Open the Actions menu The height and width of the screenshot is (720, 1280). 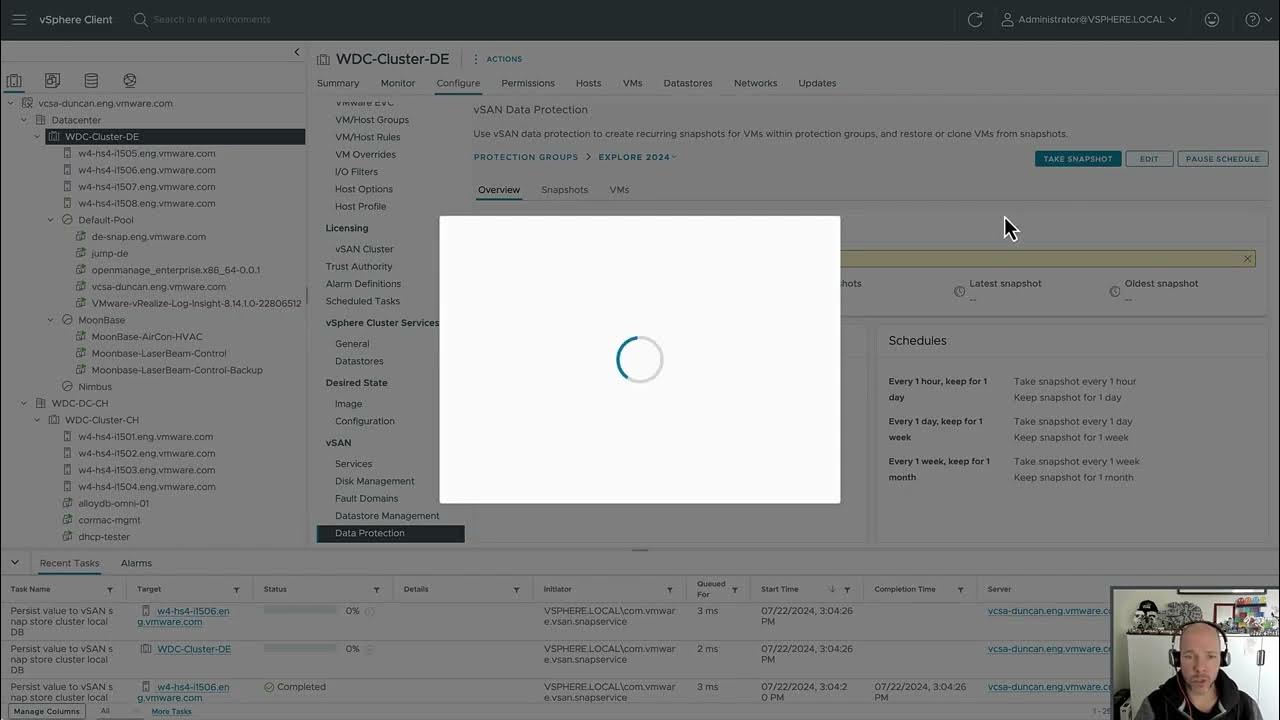click(504, 59)
